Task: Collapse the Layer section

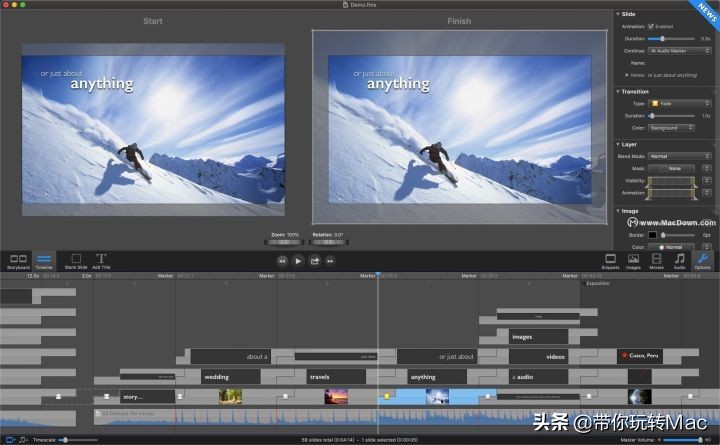Action: click(618, 144)
